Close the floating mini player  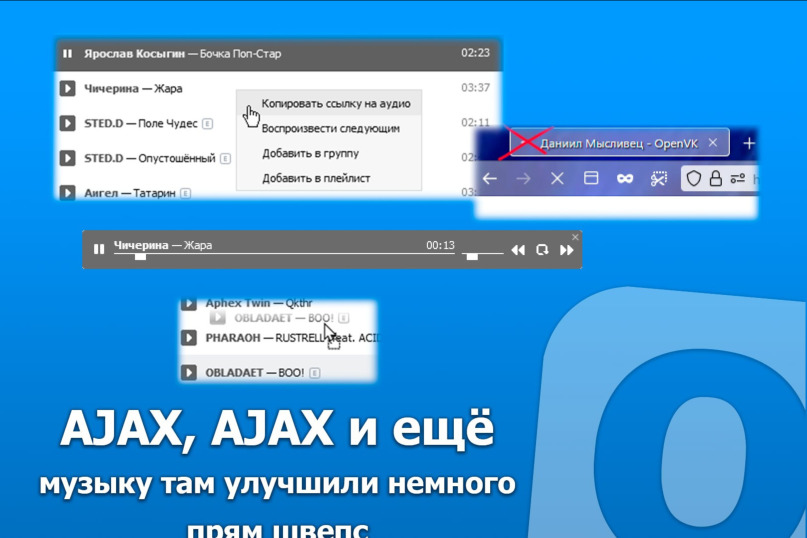point(575,237)
